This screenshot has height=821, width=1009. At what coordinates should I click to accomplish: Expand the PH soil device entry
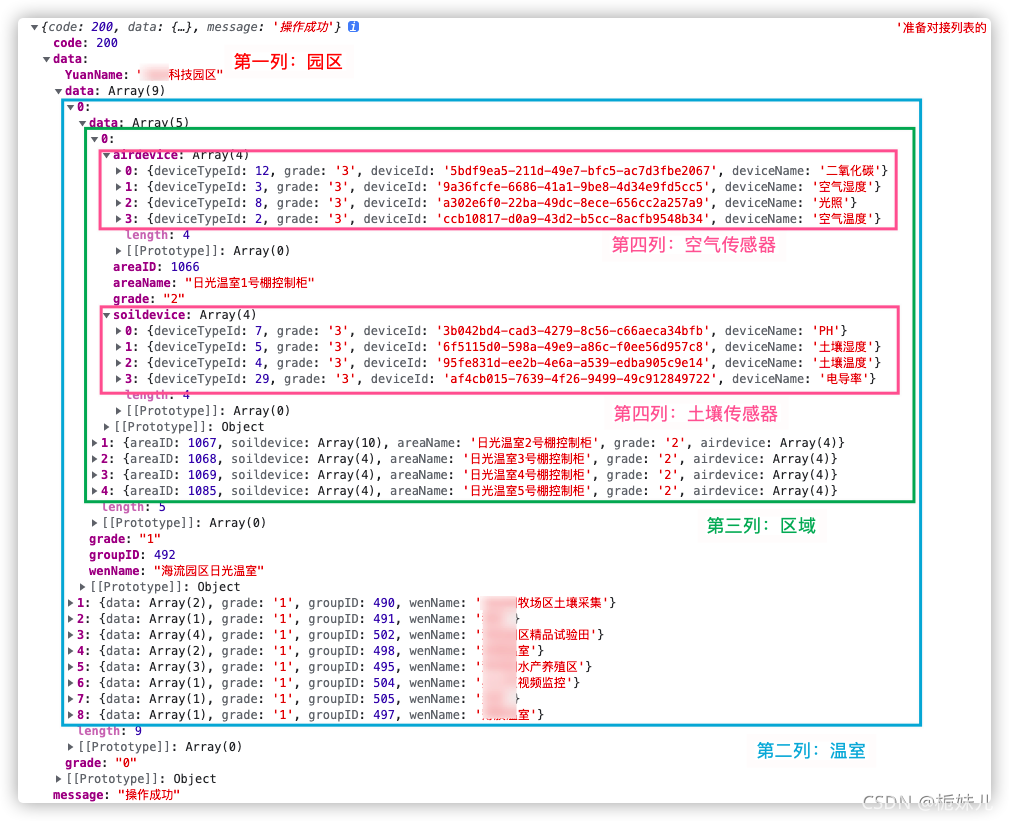[x=120, y=331]
